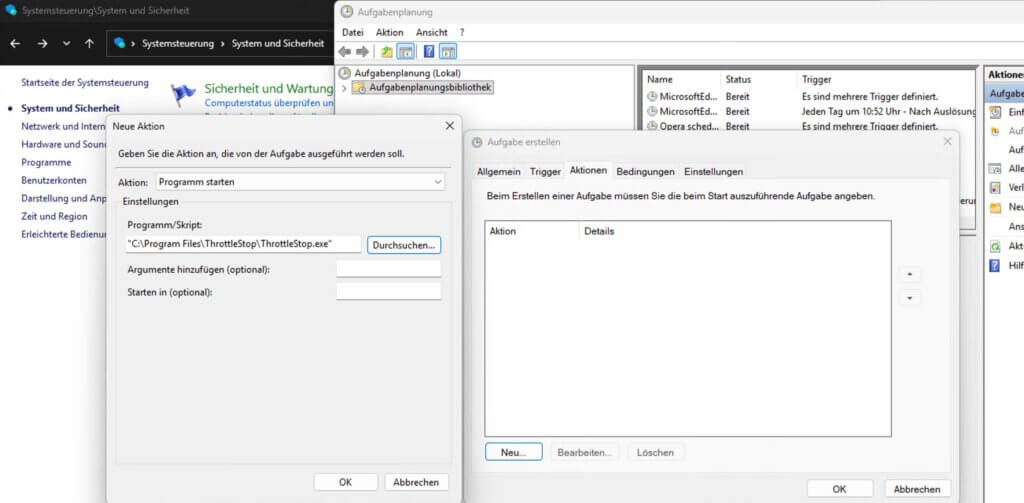1024x503 pixels.
Task: Click the icon beside the 'Verl' action
Action: (x=995, y=187)
